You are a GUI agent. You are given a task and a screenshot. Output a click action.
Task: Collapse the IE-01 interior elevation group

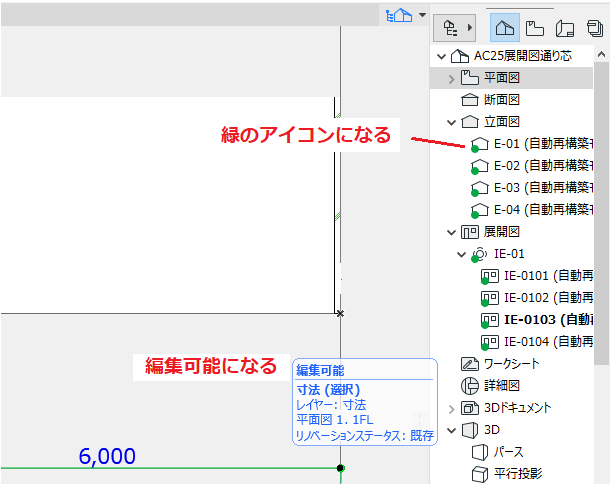tap(461, 255)
